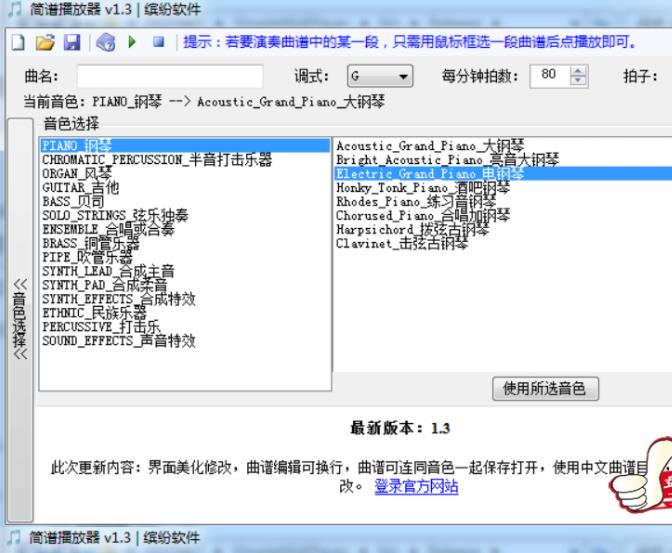Open the 登录官方网站 link
672x553 pixels.
coord(416,486)
